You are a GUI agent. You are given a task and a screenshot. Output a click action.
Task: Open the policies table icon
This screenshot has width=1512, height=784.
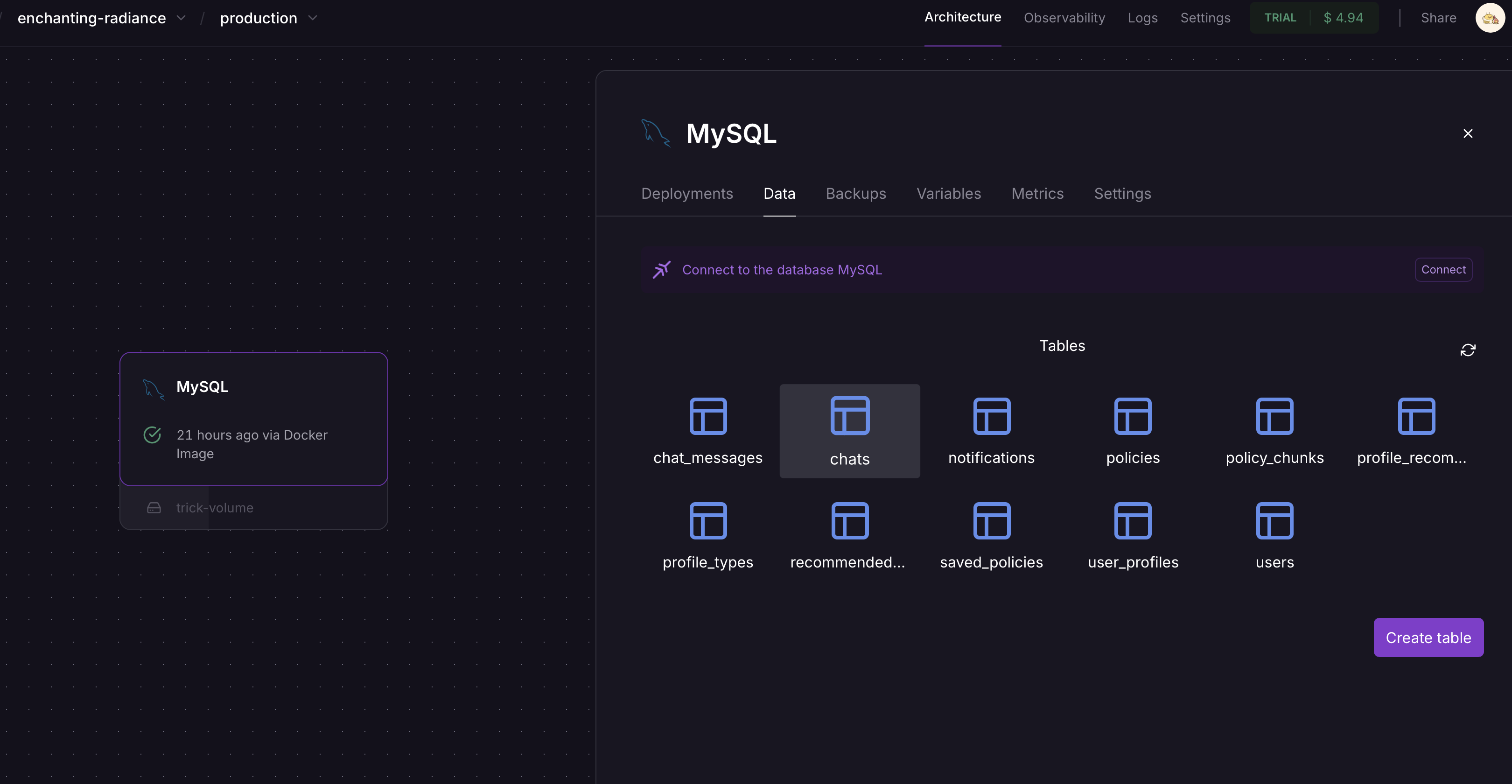(1133, 416)
